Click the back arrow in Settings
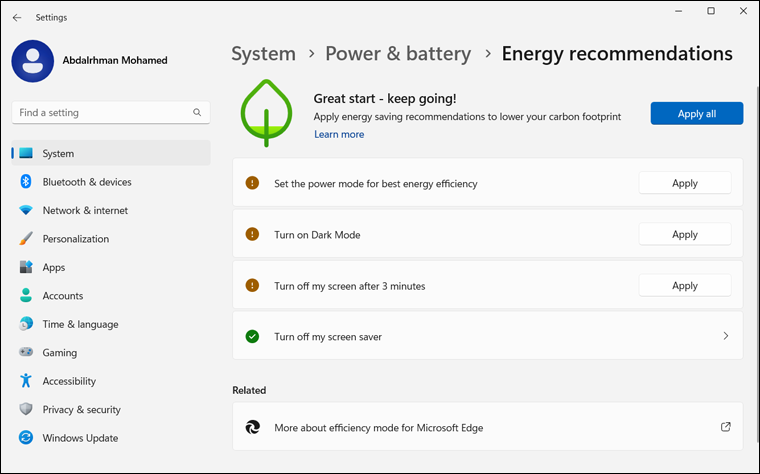The height and width of the screenshot is (474, 760). (x=17, y=17)
